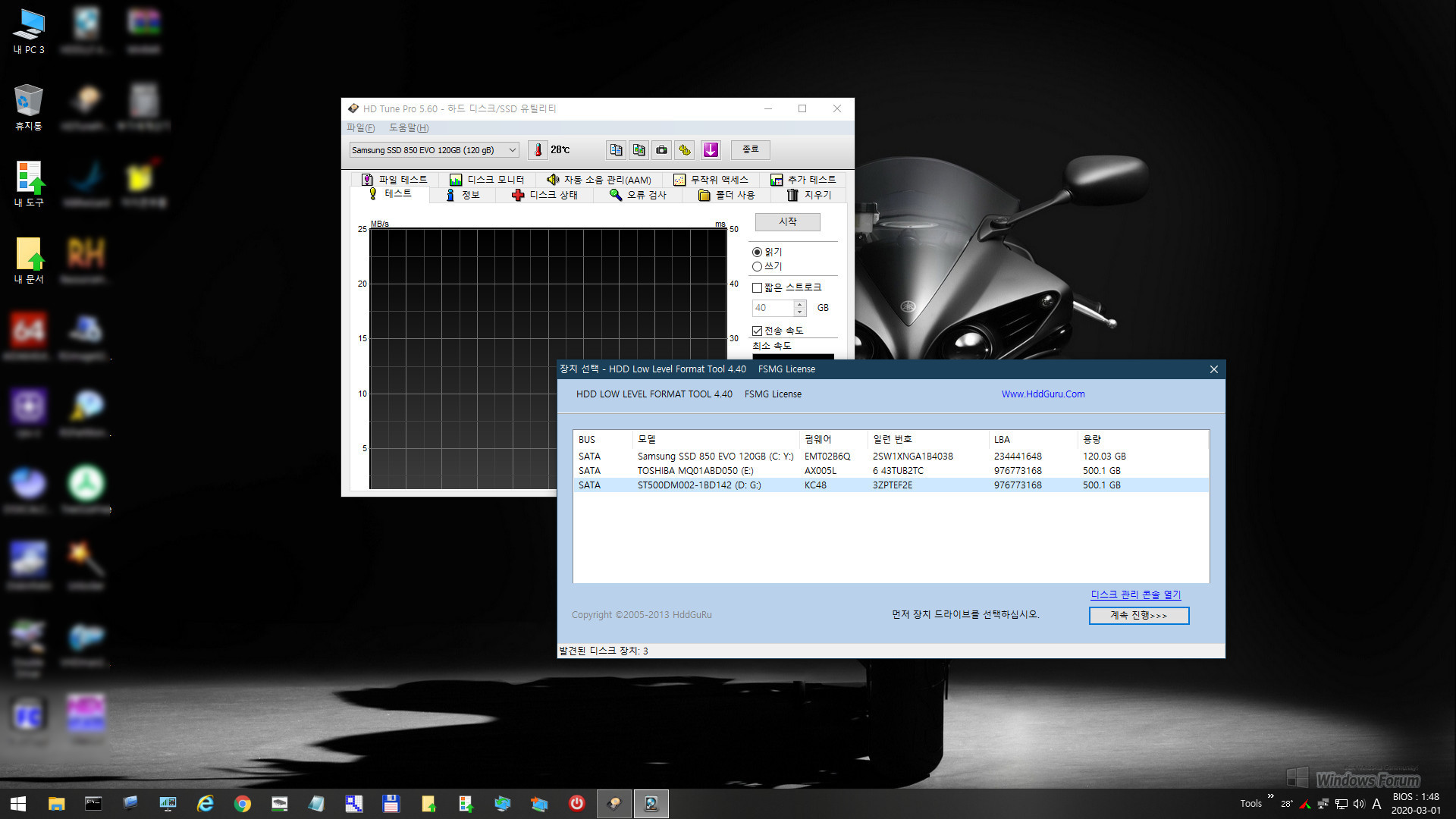Click the 시작 start button in HD Tune
The width and height of the screenshot is (1456, 819).
pyautogui.click(x=787, y=221)
